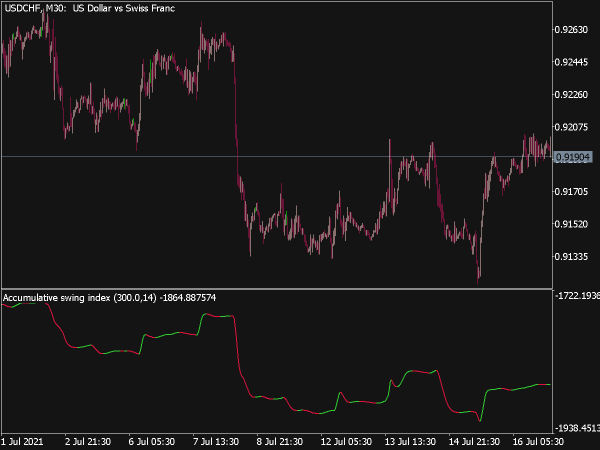This screenshot has height=450, width=600.
Task: Click the 1 Jul 2021 time label
Action: [x=22, y=442]
